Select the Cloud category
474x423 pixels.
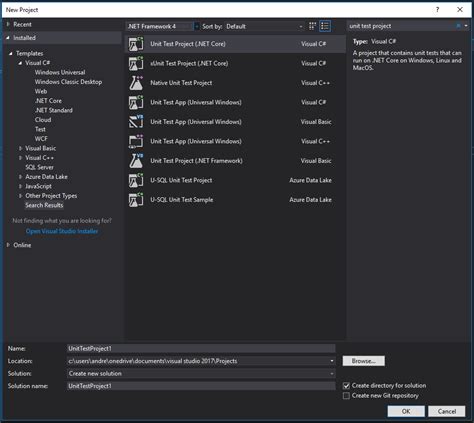[43, 120]
